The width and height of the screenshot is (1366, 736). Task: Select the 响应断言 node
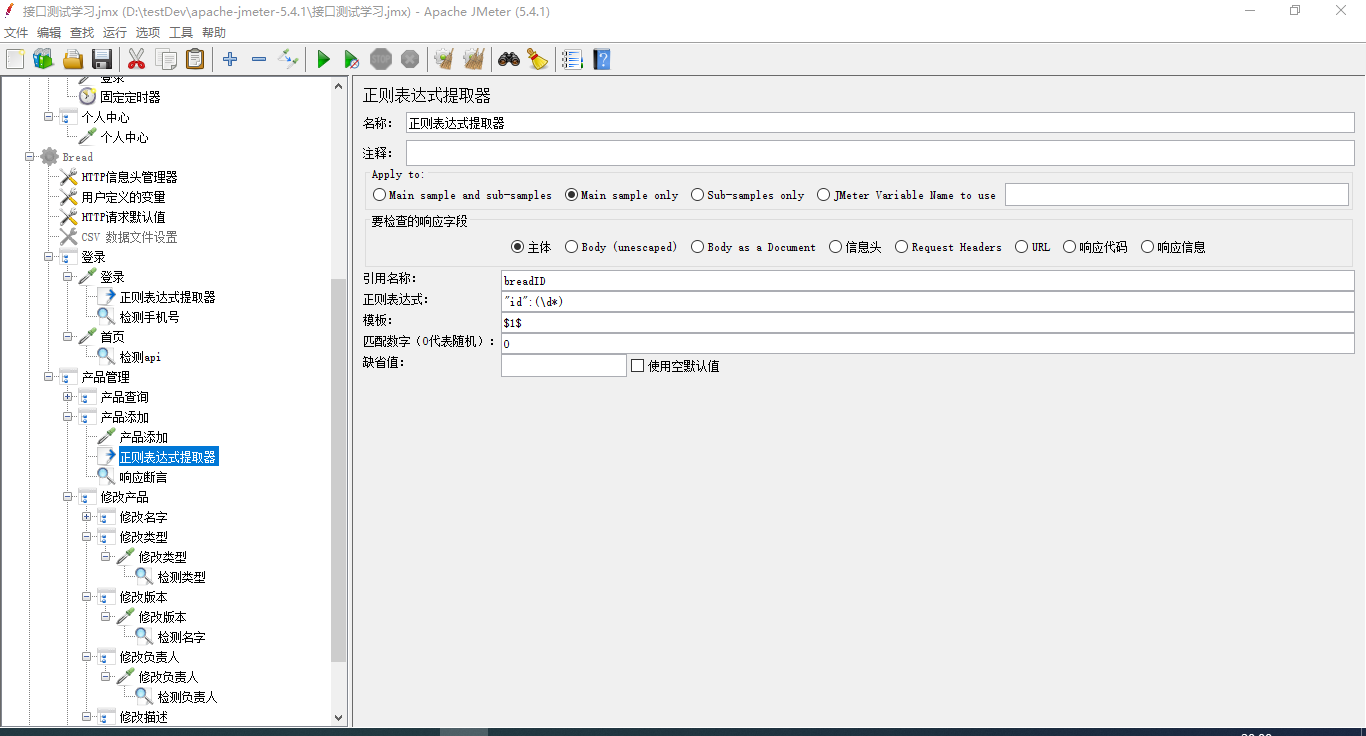point(143,477)
